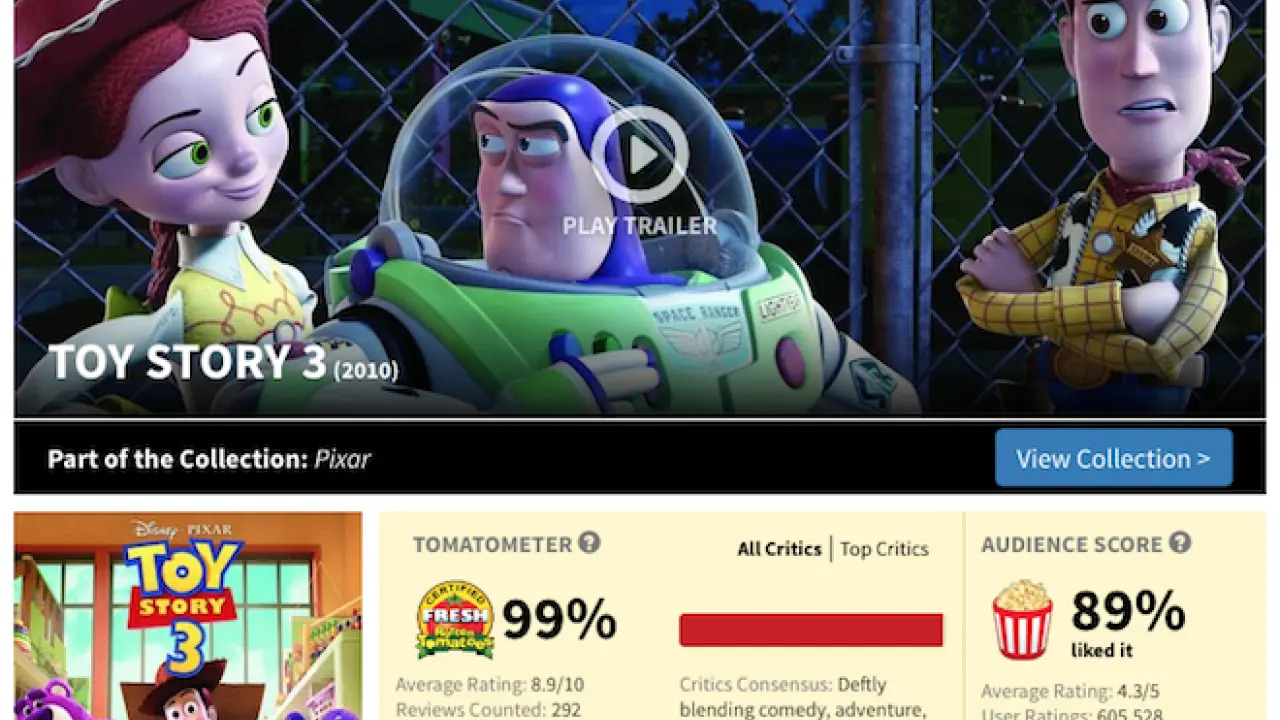Open the Toy Story 3 poster thumbnail
The image size is (1280, 720).
pos(188,616)
